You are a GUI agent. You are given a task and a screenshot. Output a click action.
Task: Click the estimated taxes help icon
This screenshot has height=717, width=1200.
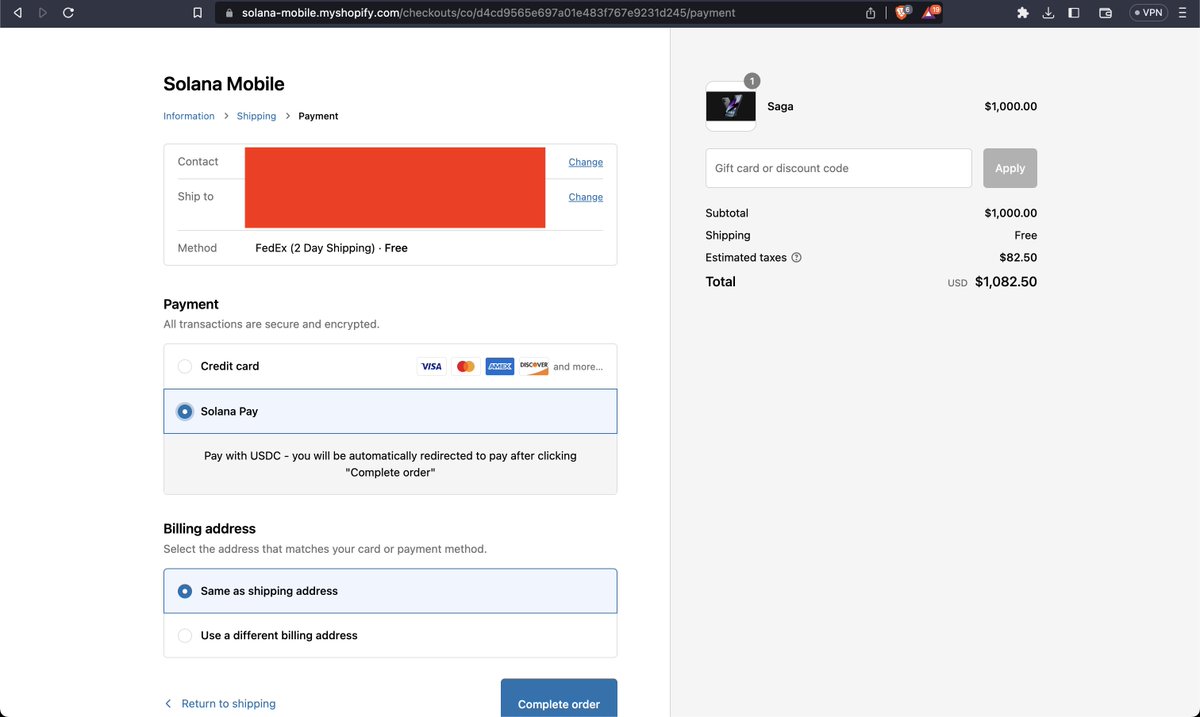pyautogui.click(x=796, y=258)
